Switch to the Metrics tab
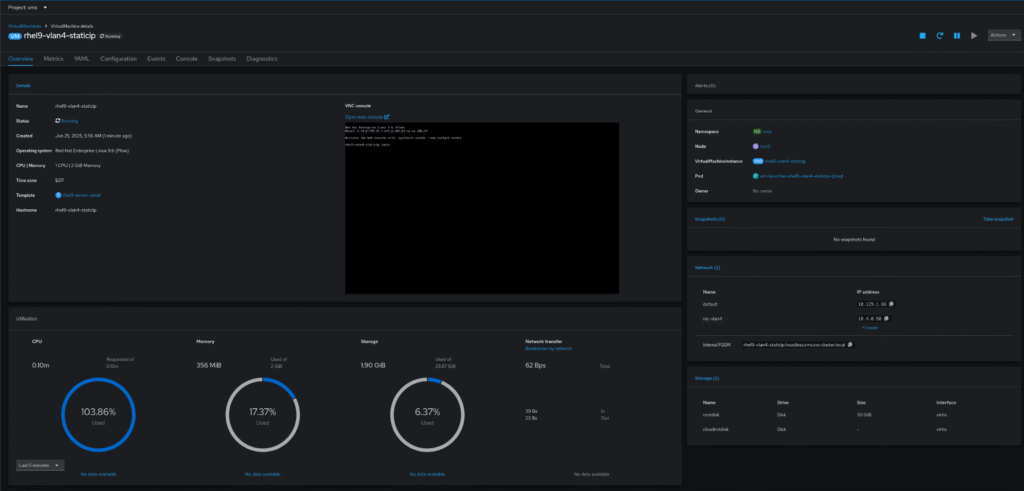The image size is (1024, 491). pos(54,59)
